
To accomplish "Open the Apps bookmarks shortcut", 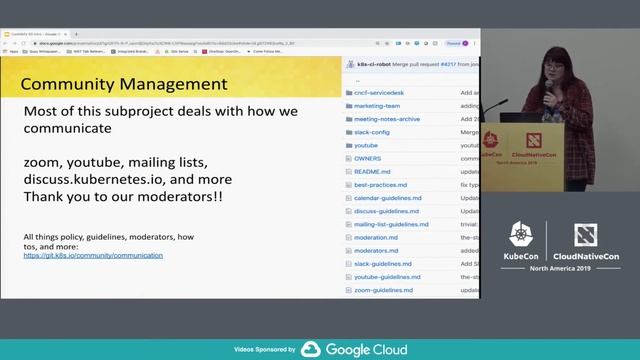I will coord(11,52).
